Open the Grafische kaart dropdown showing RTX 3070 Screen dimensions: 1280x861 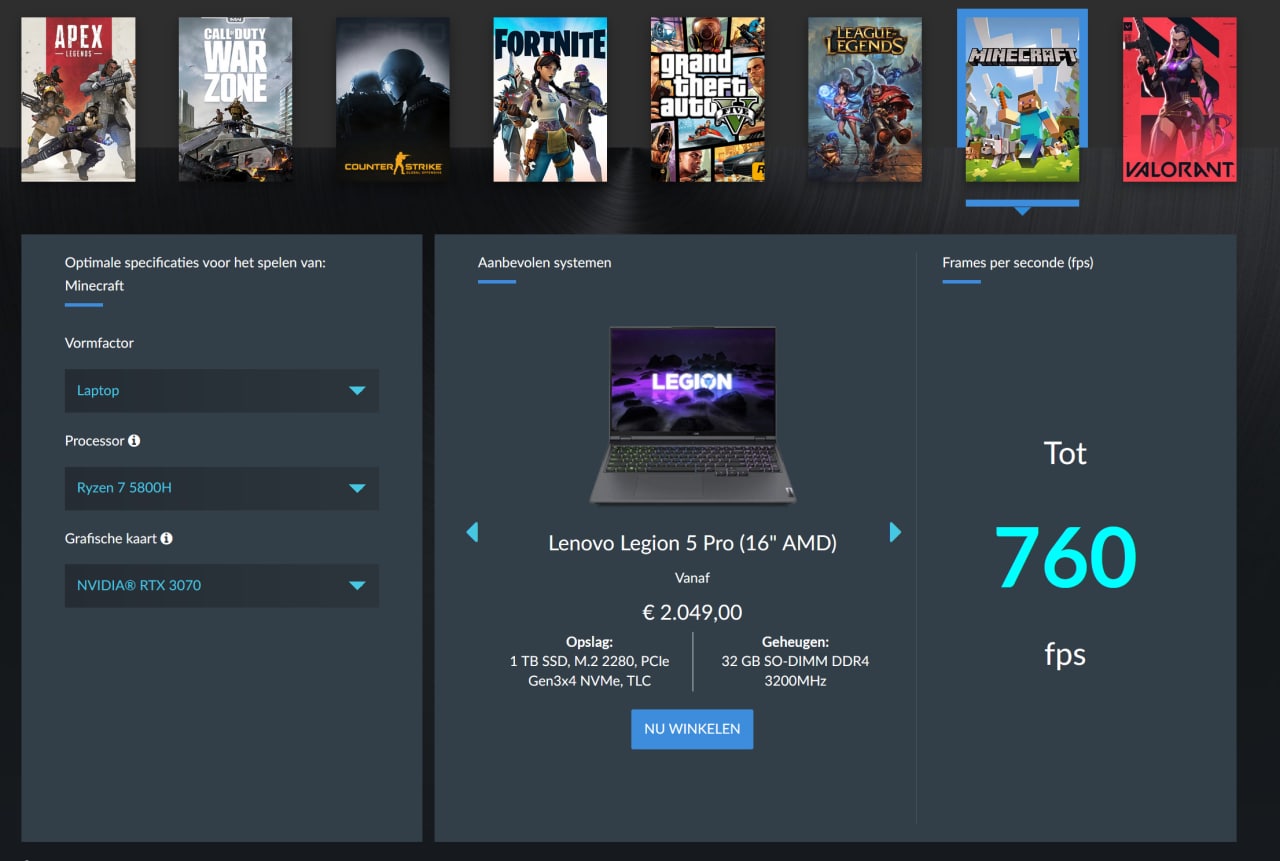click(221, 585)
